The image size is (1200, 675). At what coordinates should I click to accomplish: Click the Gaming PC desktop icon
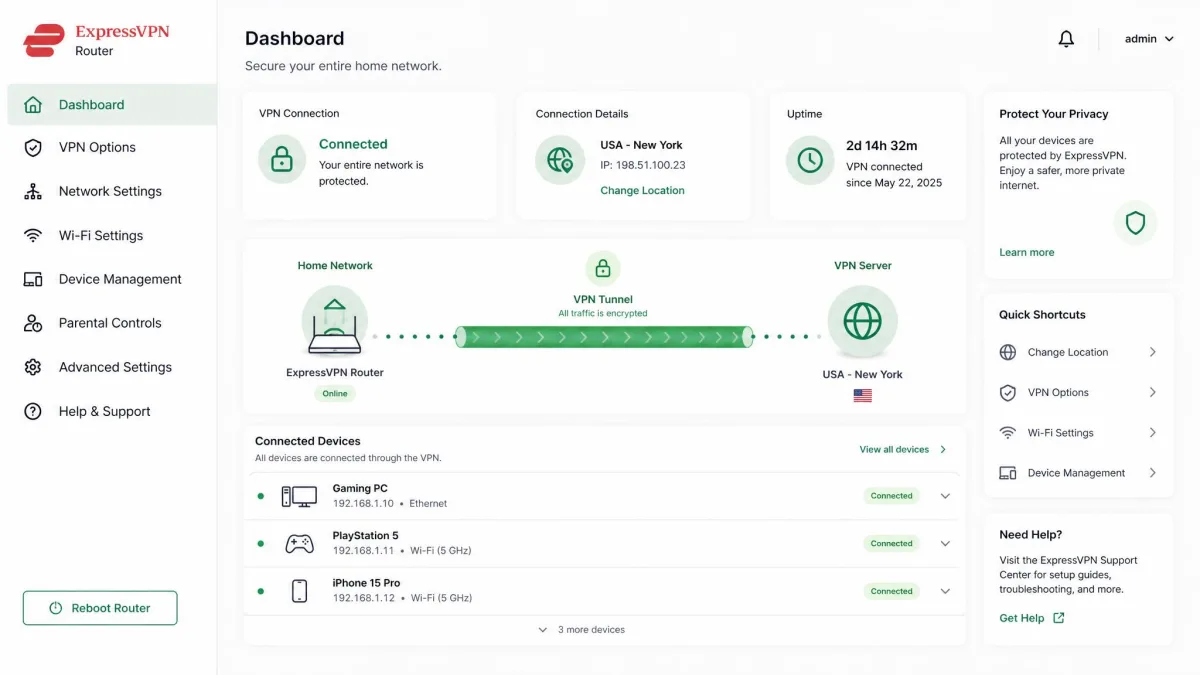point(299,496)
